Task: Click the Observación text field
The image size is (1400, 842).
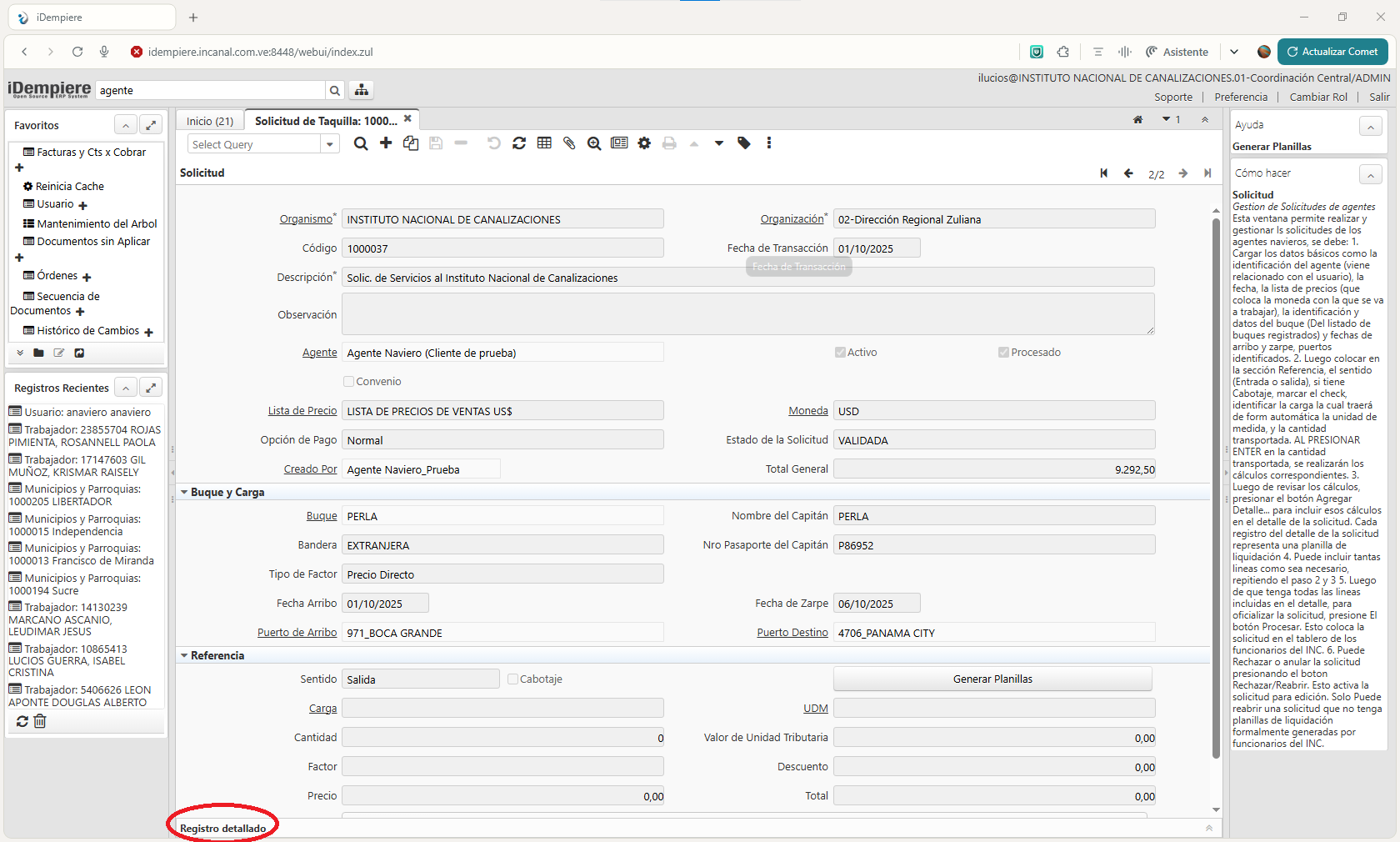Action: click(x=747, y=314)
